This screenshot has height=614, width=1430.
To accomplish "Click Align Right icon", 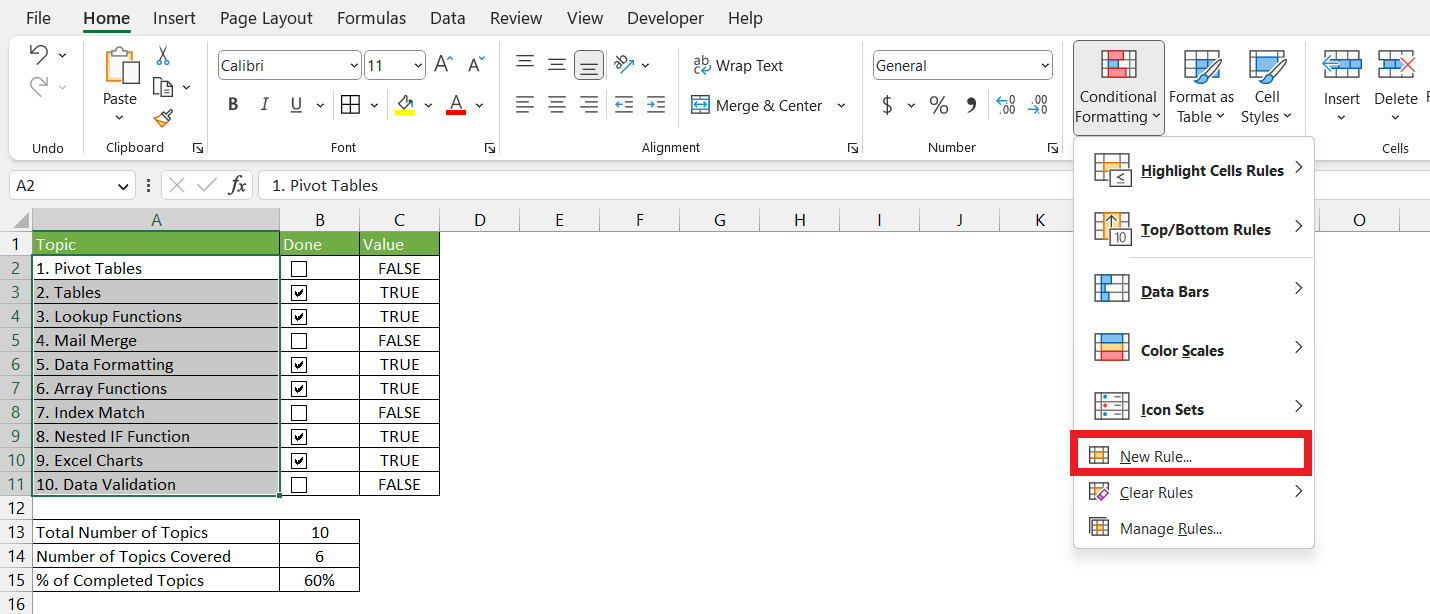I will coord(589,105).
